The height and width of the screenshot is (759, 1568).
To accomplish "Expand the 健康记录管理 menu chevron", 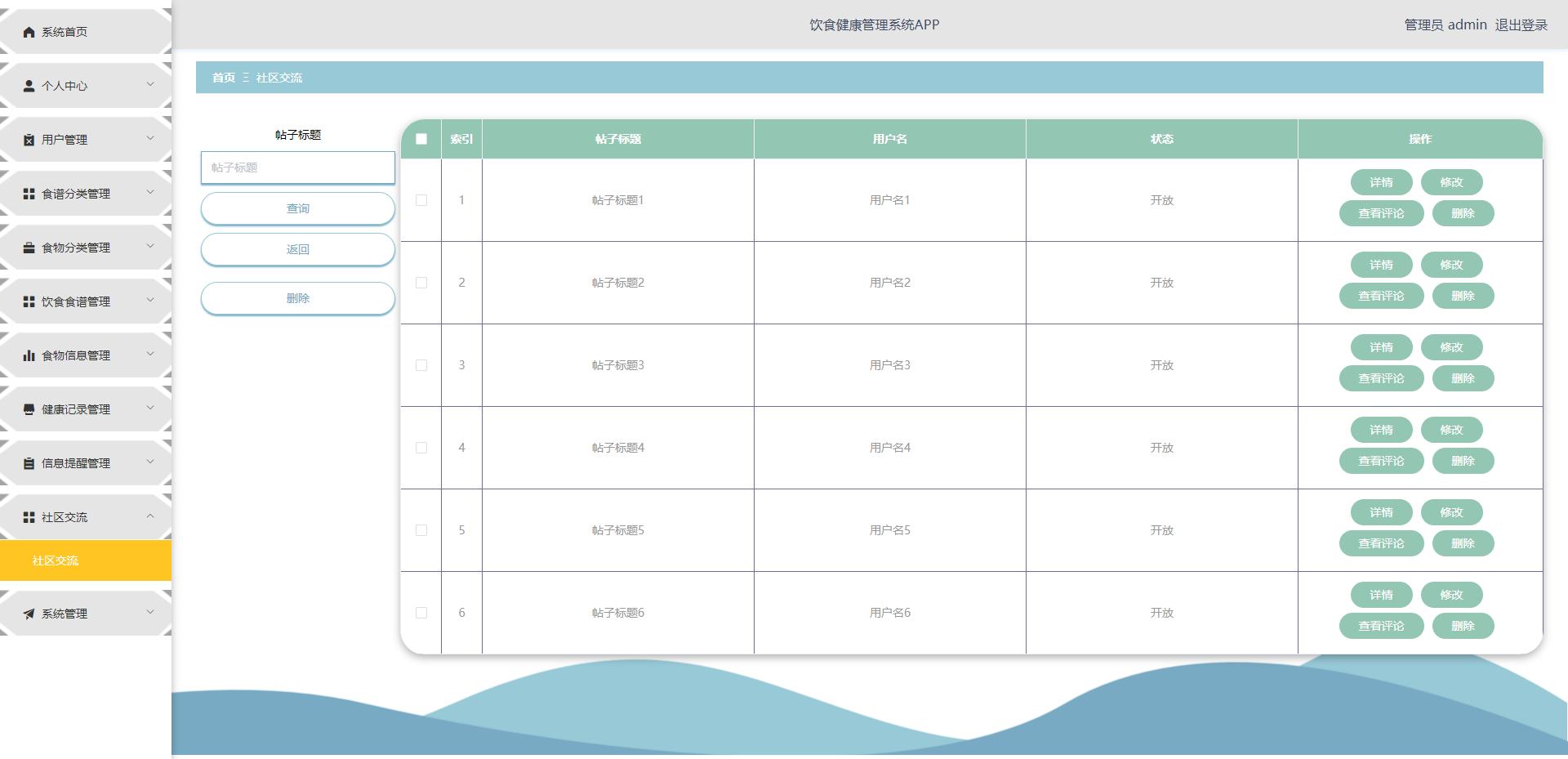I will (x=150, y=408).
